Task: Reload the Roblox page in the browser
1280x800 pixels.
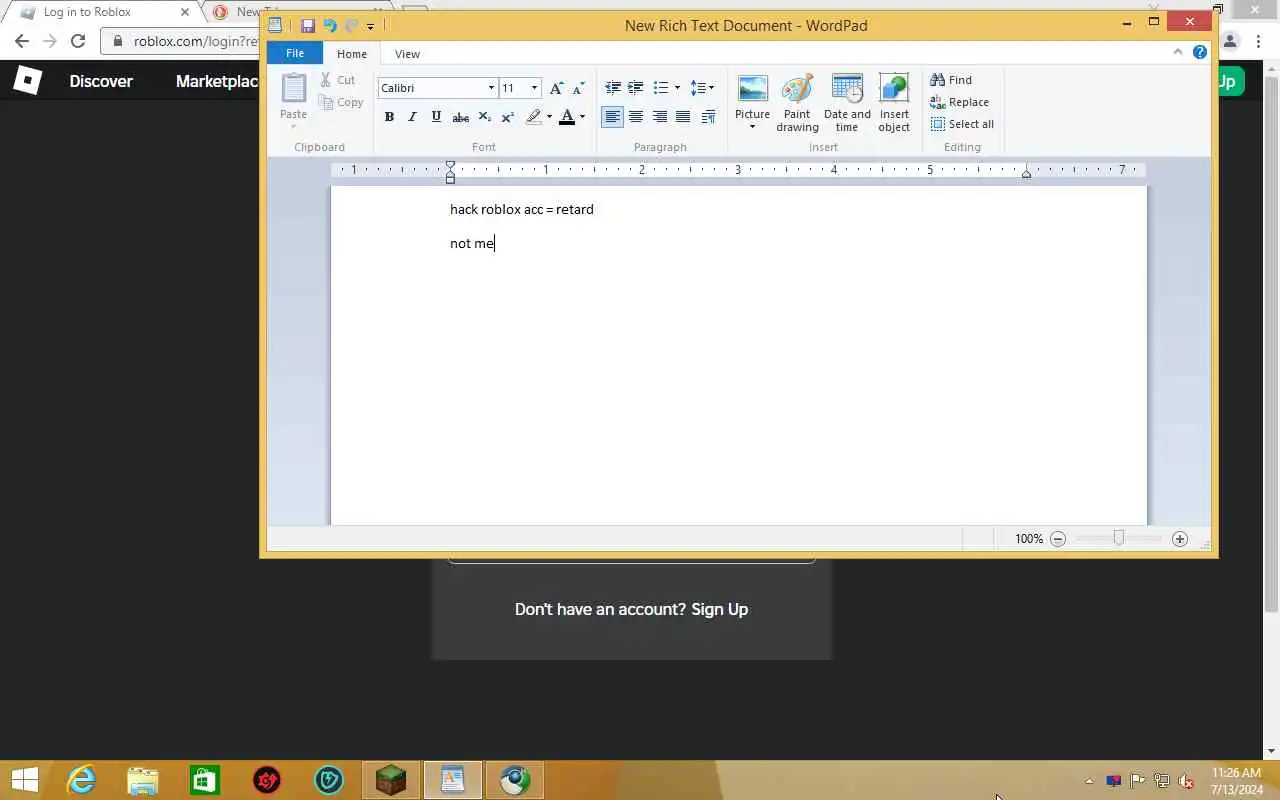Action: (78, 41)
